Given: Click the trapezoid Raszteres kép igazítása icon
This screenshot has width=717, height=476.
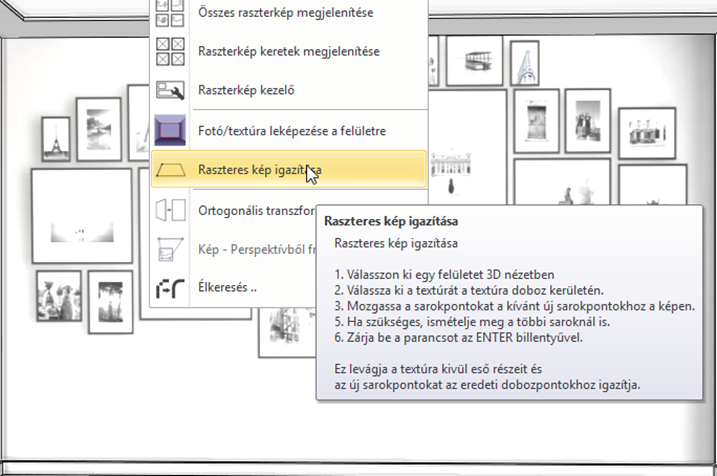Looking at the screenshot, I should (x=170, y=170).
